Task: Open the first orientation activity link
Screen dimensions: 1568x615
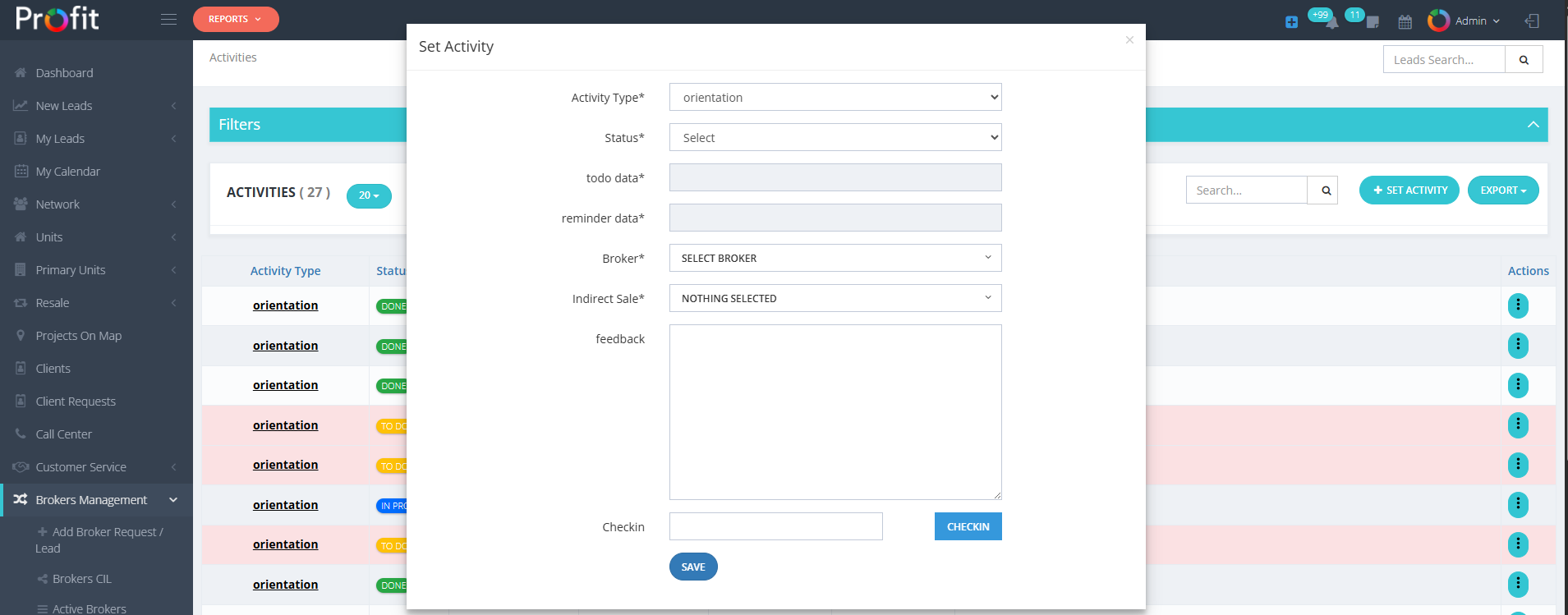Action: click(285, 305)
